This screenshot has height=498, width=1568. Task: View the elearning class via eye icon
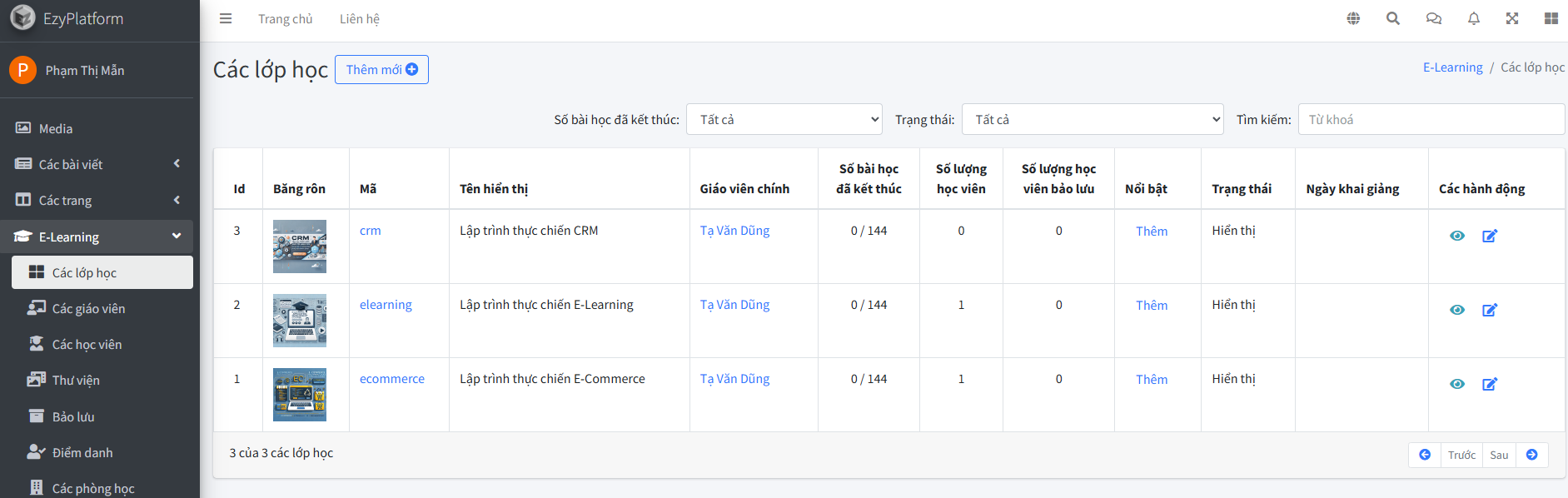click(x=1456, y=310)
